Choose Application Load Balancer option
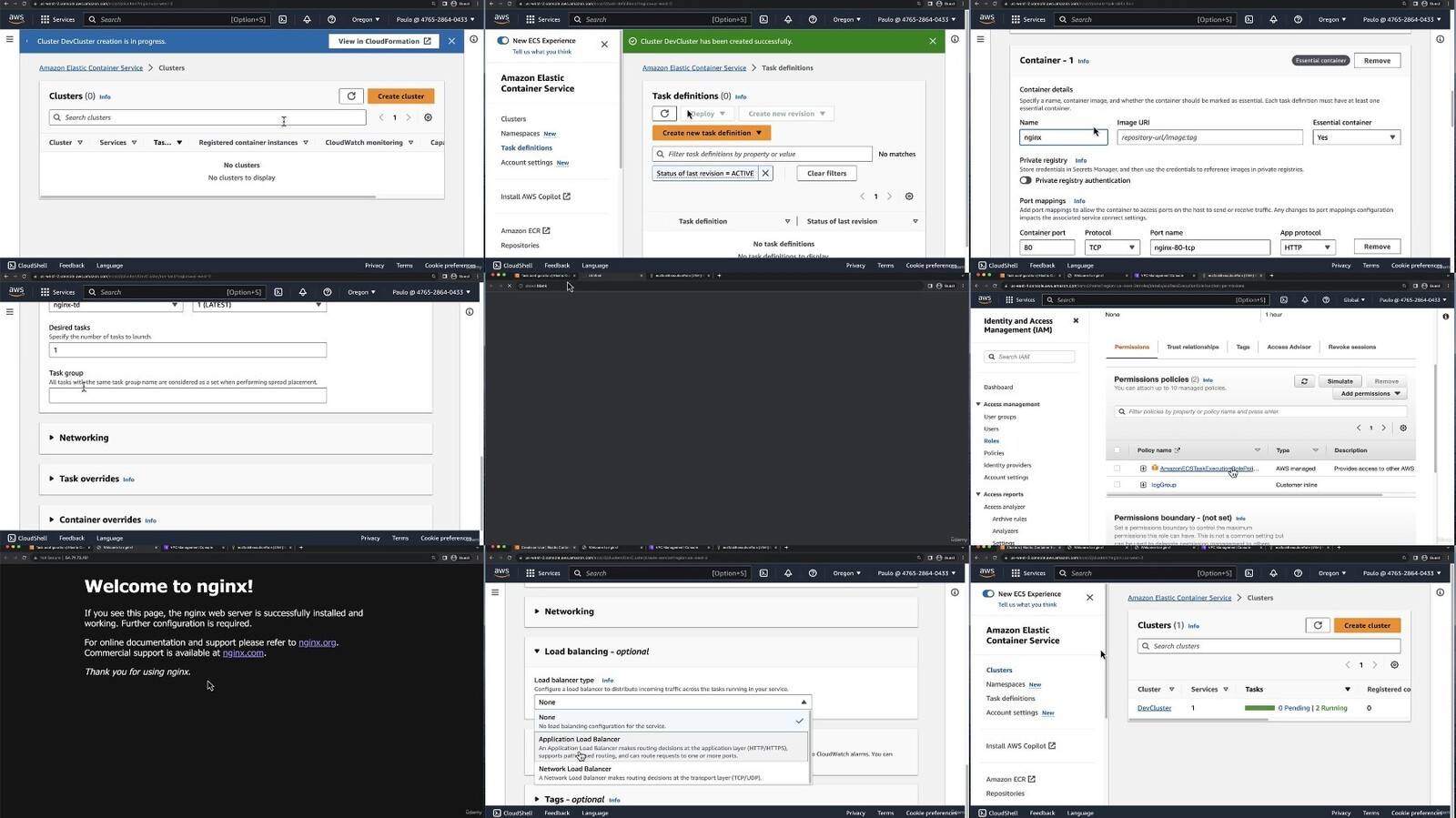 pyautogui.click(x=672, y=747)
